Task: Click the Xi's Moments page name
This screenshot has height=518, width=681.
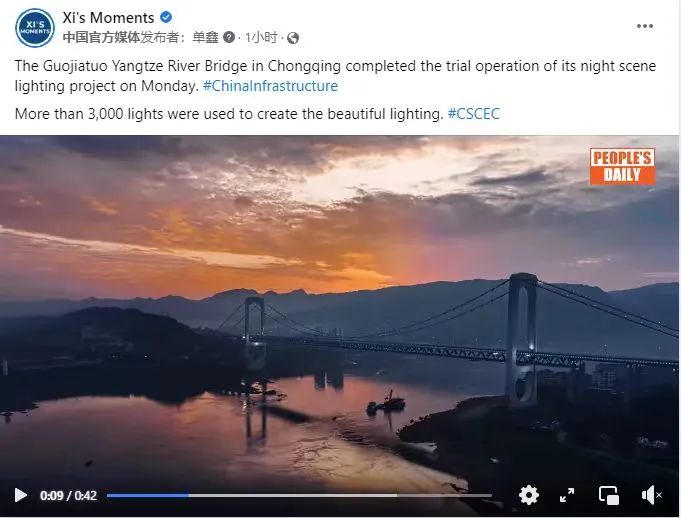Action: click(x=108, y=18)
